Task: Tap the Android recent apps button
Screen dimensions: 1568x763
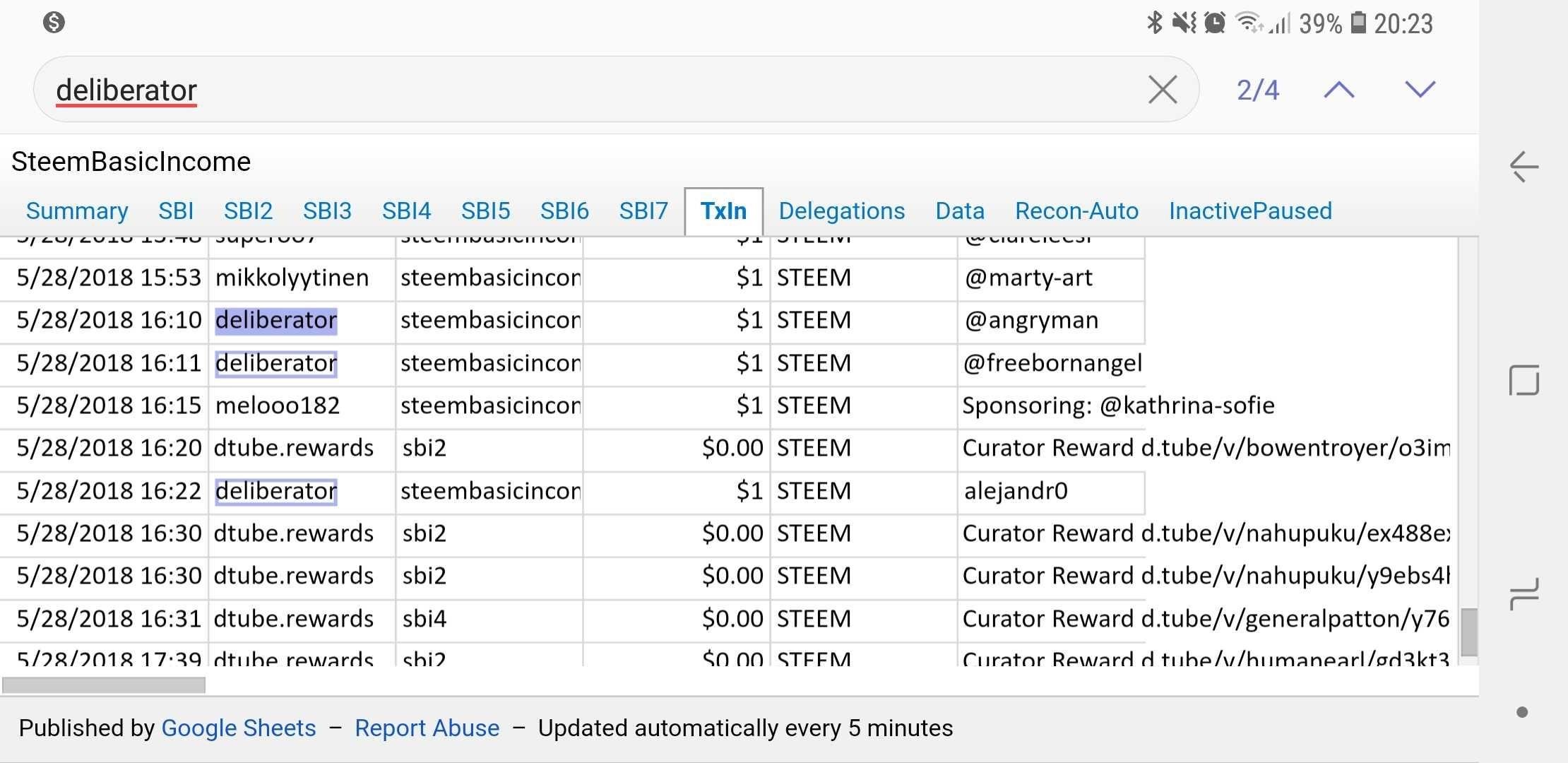Action: coord(1524,593)
